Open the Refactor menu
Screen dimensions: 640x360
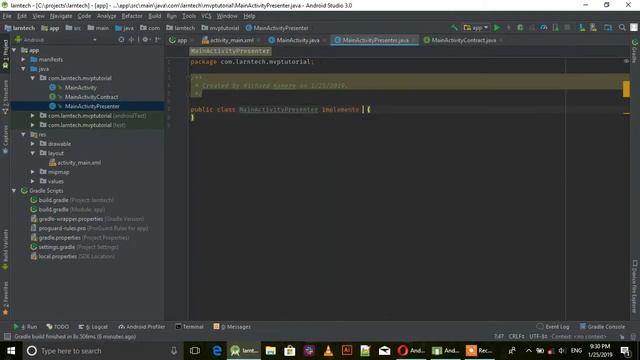[x=132, y=16]
